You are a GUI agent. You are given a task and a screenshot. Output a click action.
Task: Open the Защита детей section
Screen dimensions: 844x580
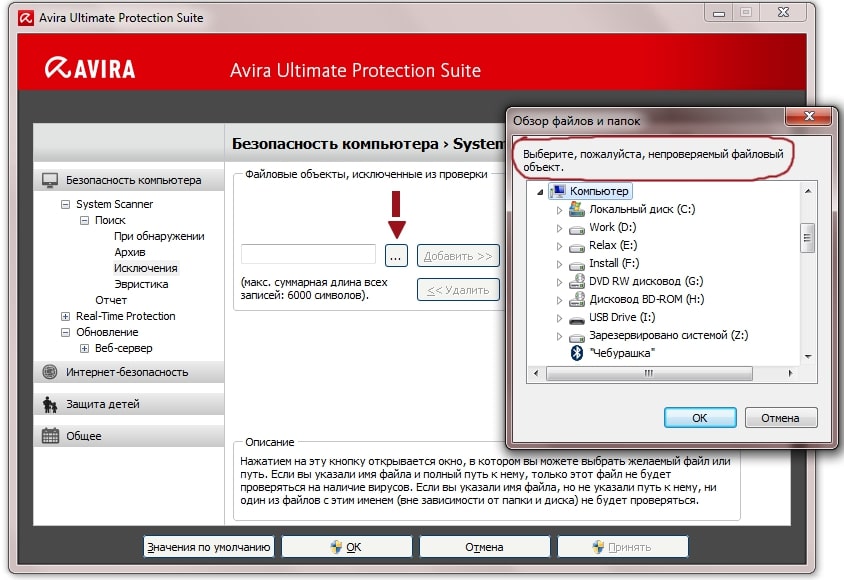click(x=129, y=404)
